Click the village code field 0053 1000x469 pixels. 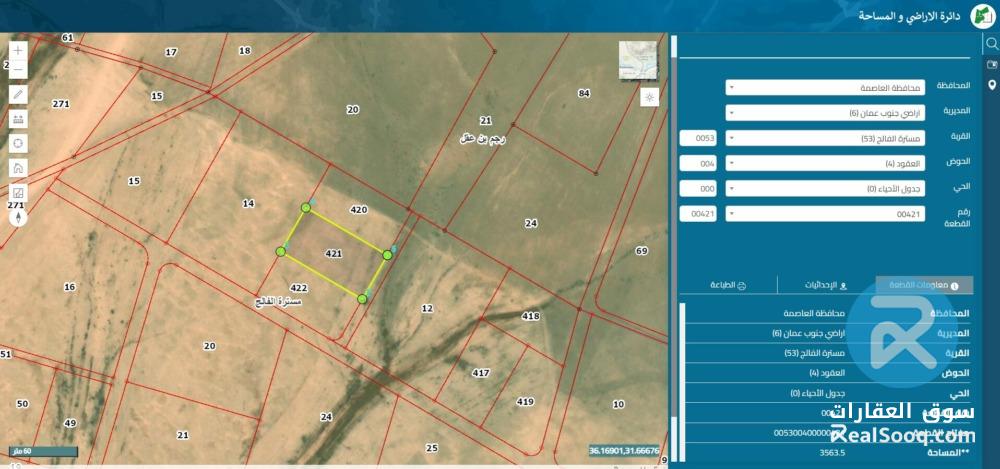coord(698,138)
